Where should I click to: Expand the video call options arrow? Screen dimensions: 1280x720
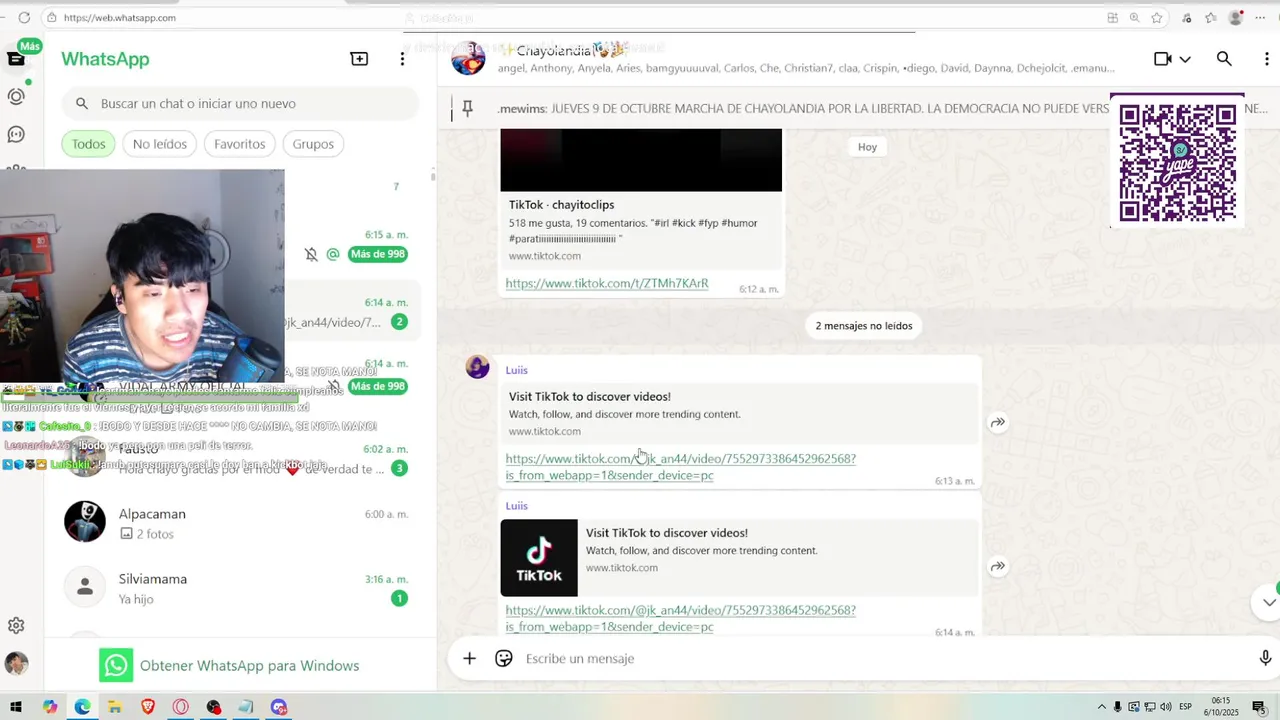coord(1185,60)
